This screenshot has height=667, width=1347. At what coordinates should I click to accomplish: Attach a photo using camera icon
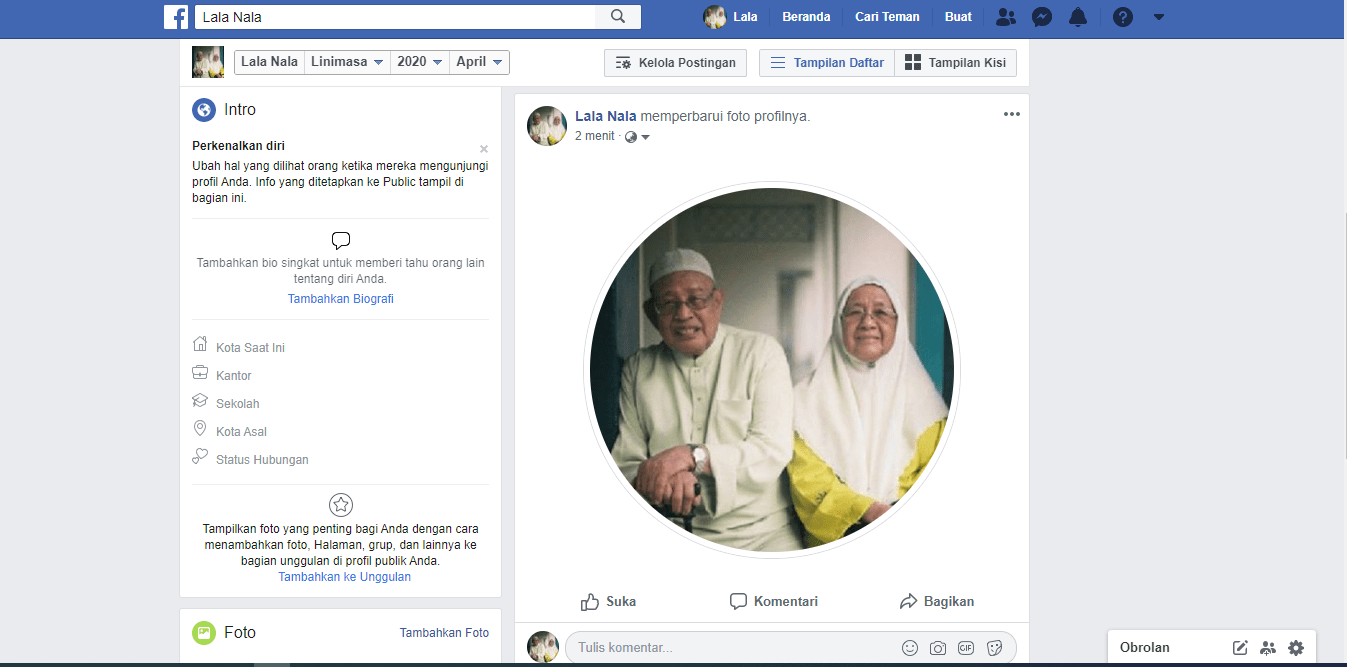pos(937,648)
